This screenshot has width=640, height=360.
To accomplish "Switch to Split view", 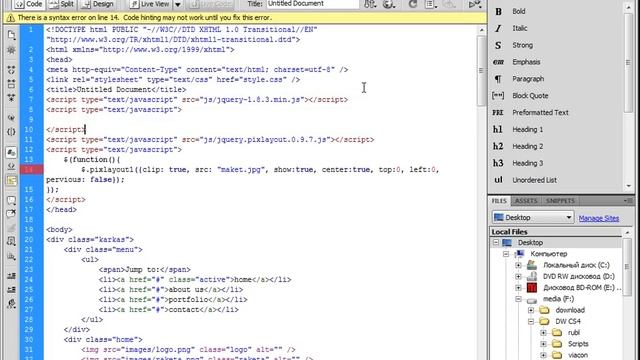I will point(62,4).
